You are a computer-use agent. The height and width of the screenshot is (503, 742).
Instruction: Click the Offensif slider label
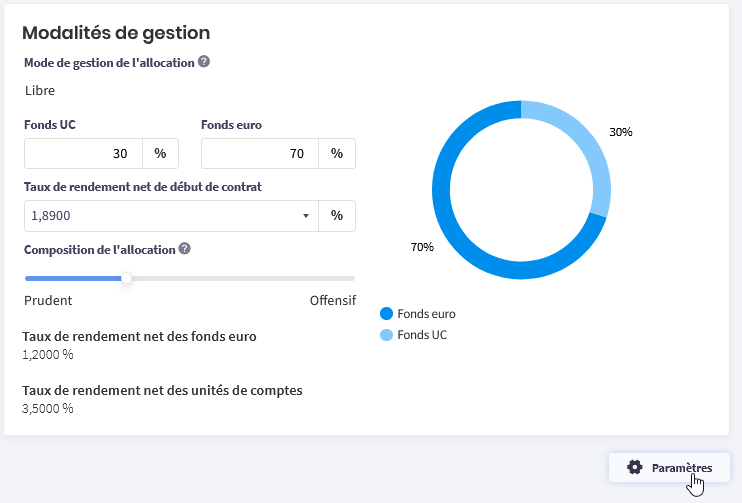333,300
